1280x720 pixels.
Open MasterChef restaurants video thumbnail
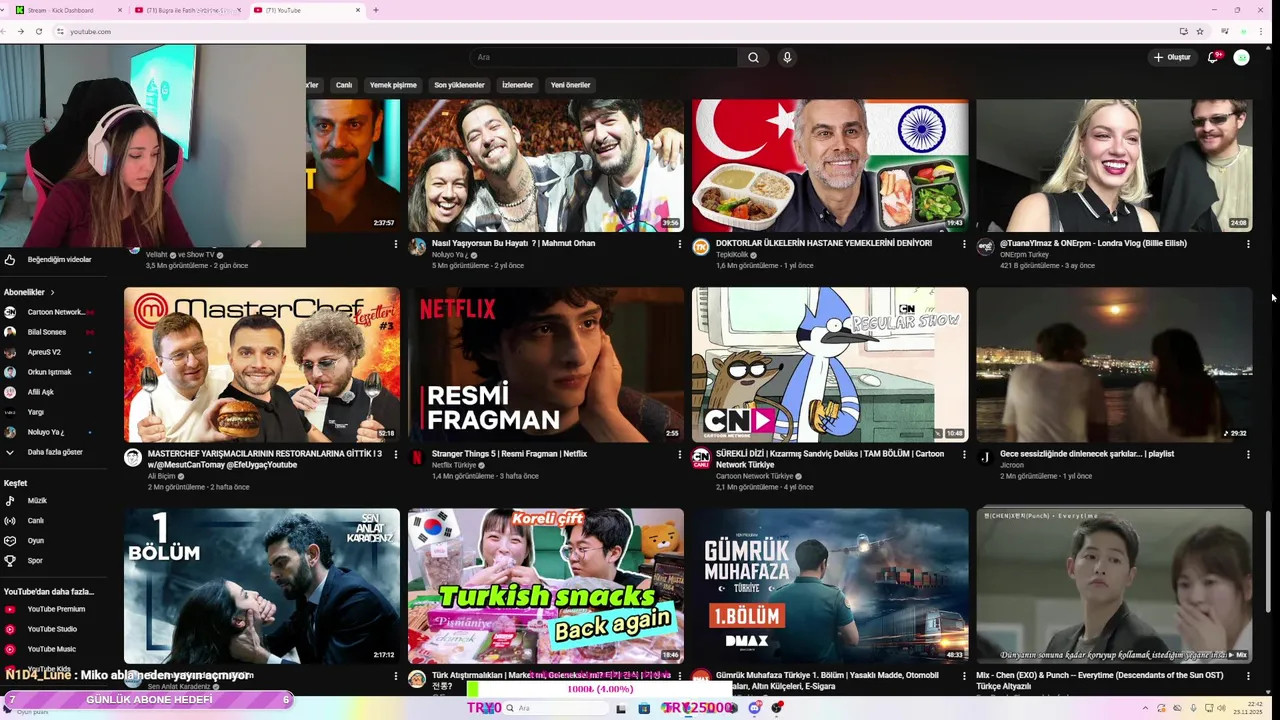(262, 365)
